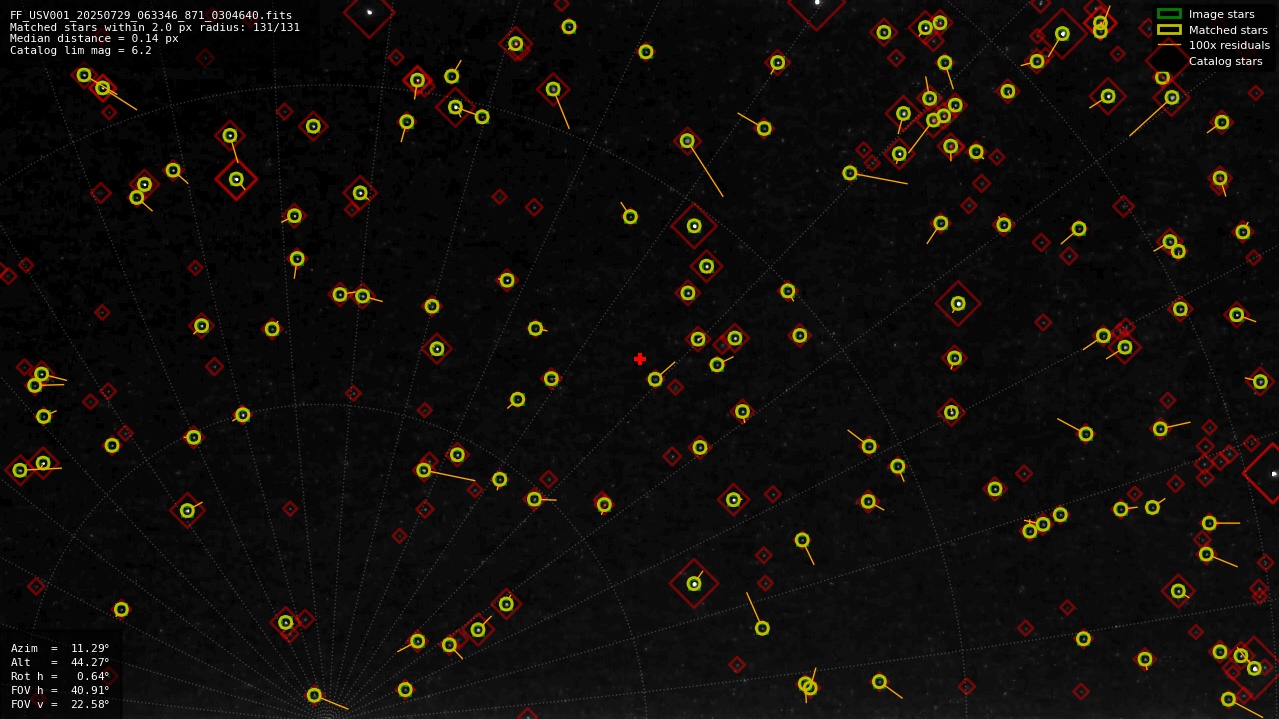1279x719 pixels.
Task: Click the FF_USV001 FITS filename text
Action: tap(151, 15)
